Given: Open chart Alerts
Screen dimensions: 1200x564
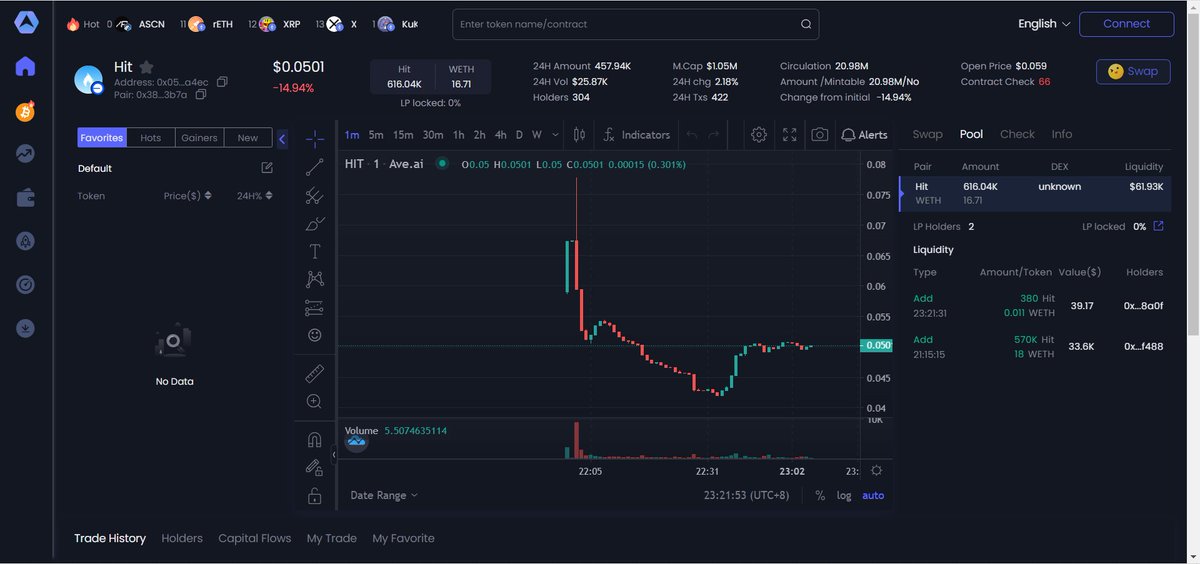Looking at the screenshot, I should click(x=864, y=135).
